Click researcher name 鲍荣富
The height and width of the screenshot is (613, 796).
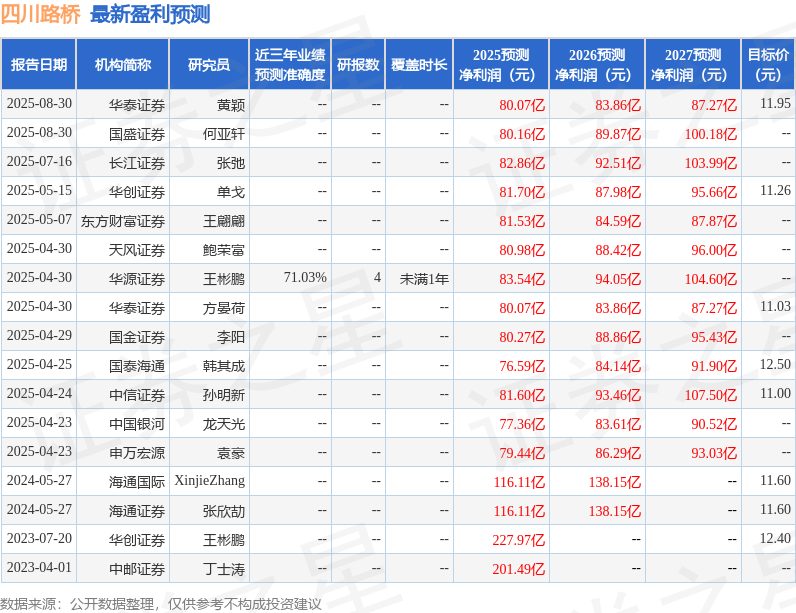coord(224,250)
